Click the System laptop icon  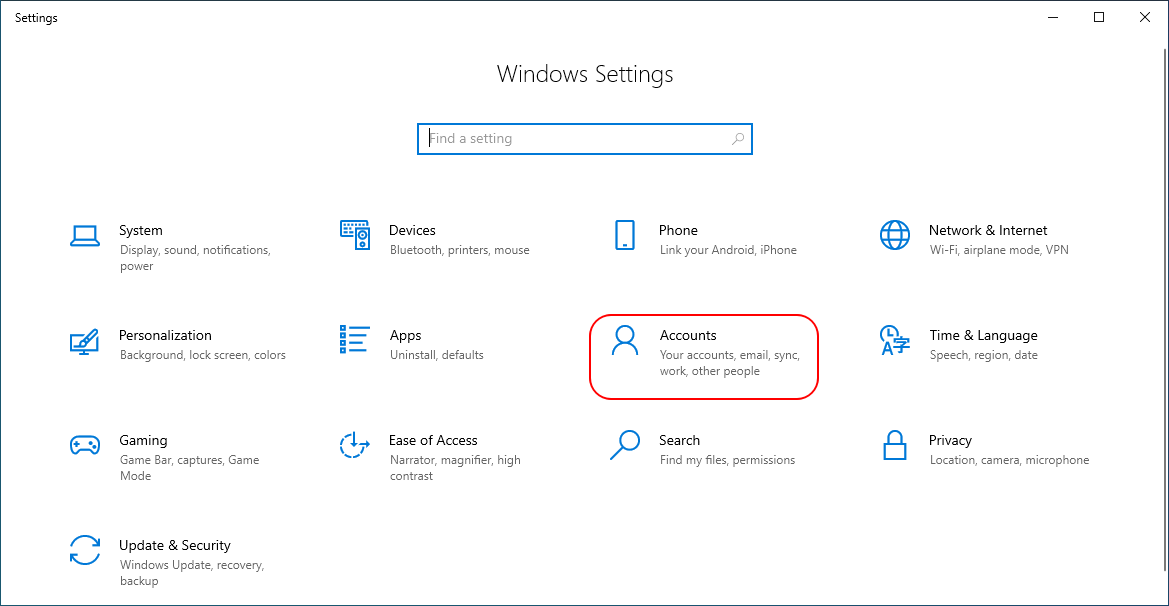tap(85, 236)
